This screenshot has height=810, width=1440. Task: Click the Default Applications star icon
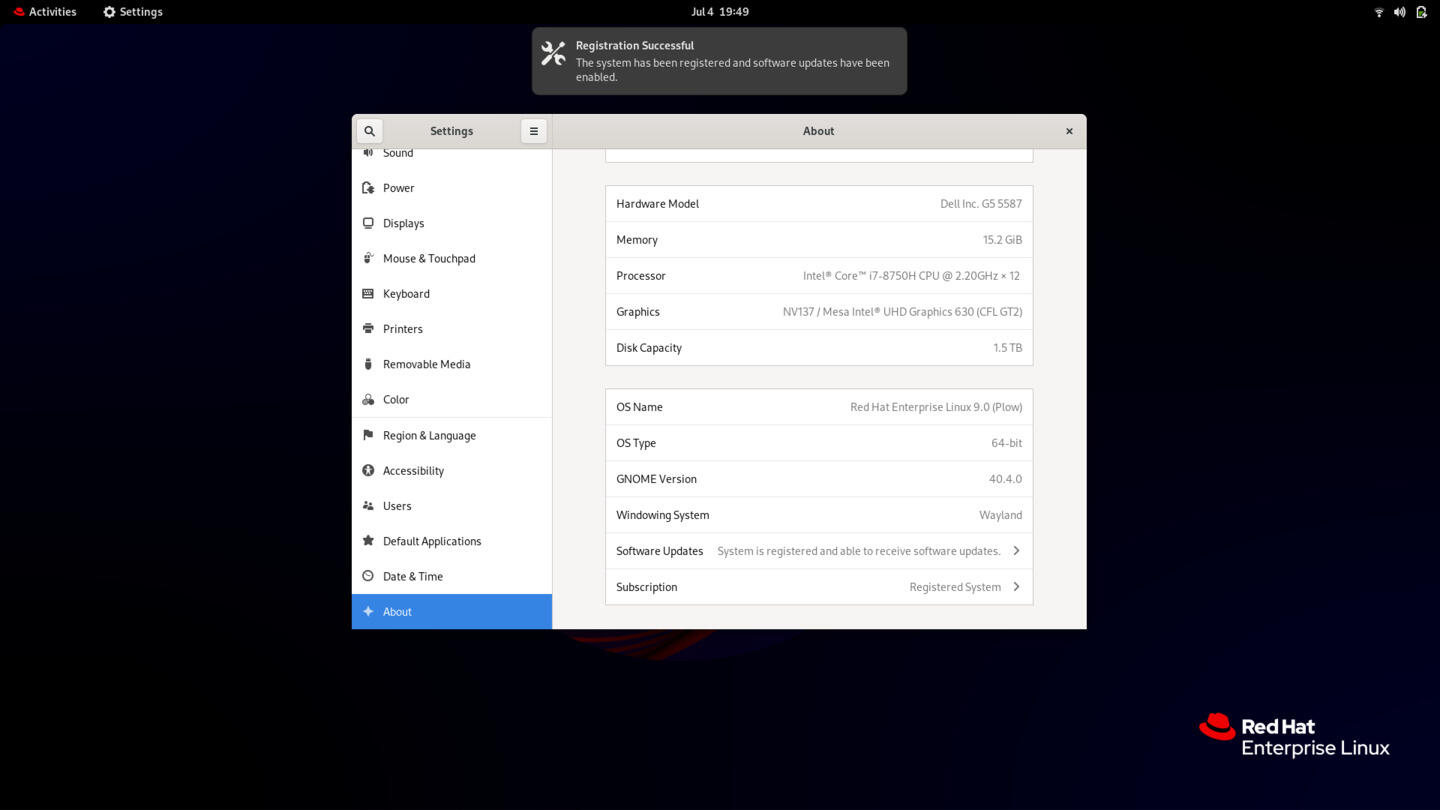(368, 541)
